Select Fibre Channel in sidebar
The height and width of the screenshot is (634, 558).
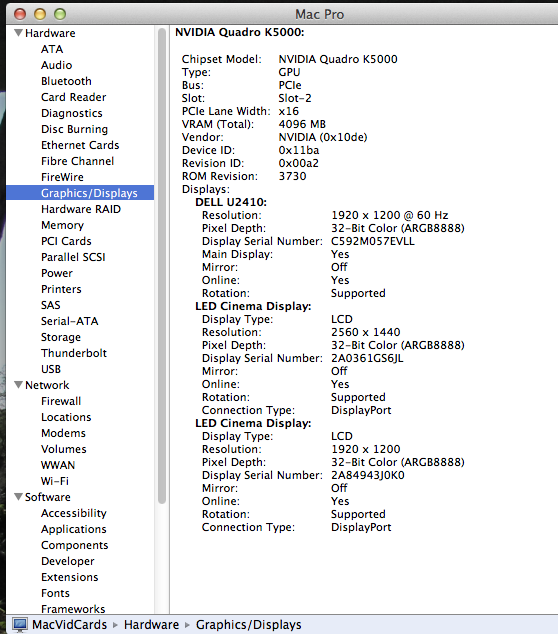78,161
